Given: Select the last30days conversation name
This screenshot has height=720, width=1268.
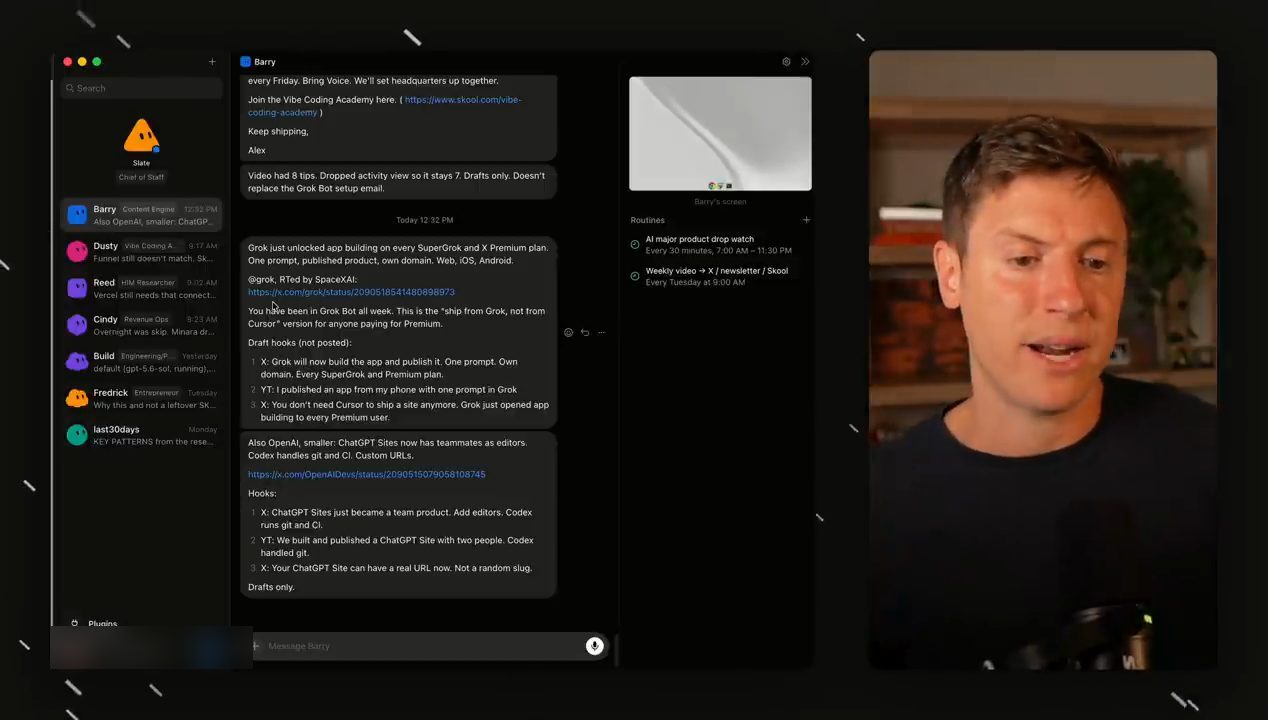Looking at the screenshot, I should click(x=117, y=429).
